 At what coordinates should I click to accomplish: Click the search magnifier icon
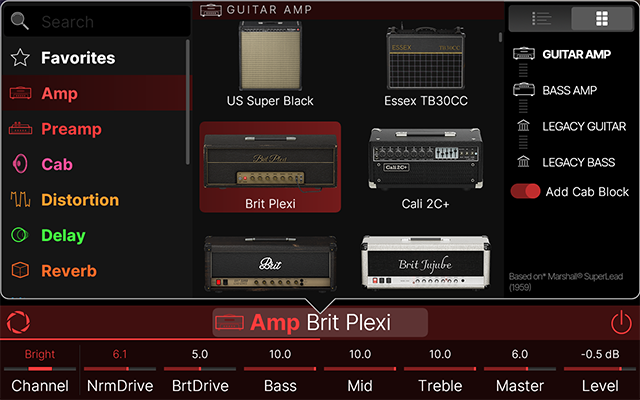[x=19, y=21]
